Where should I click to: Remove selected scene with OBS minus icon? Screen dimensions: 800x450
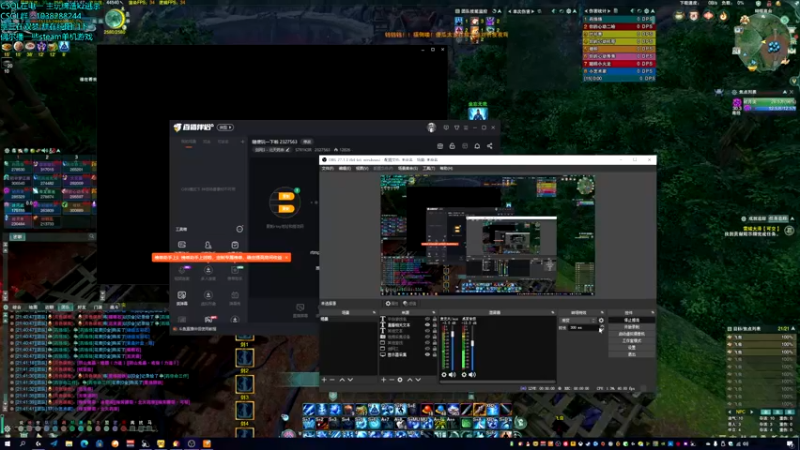332,380
